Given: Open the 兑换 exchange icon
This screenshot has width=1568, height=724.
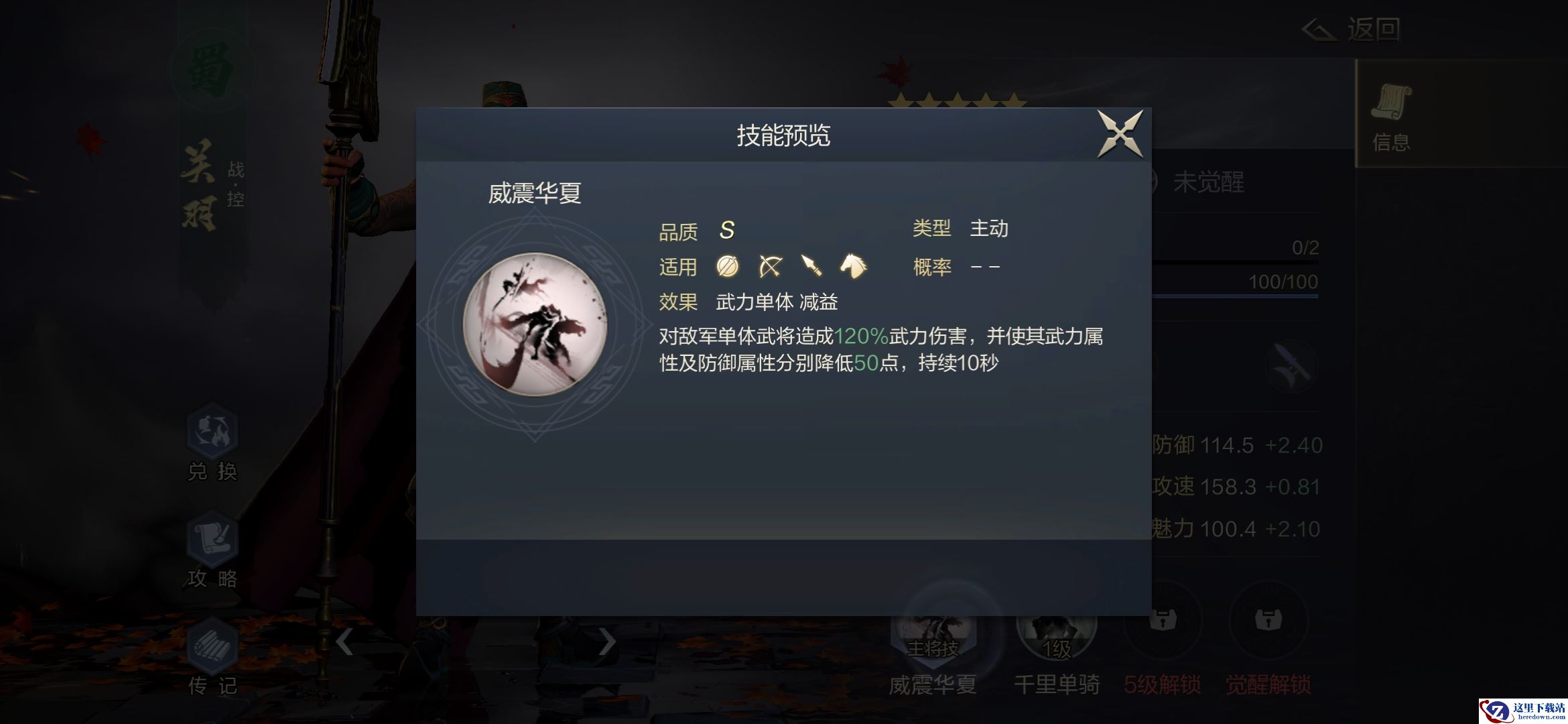Looking at the screenshot, I should coord(212,442).
